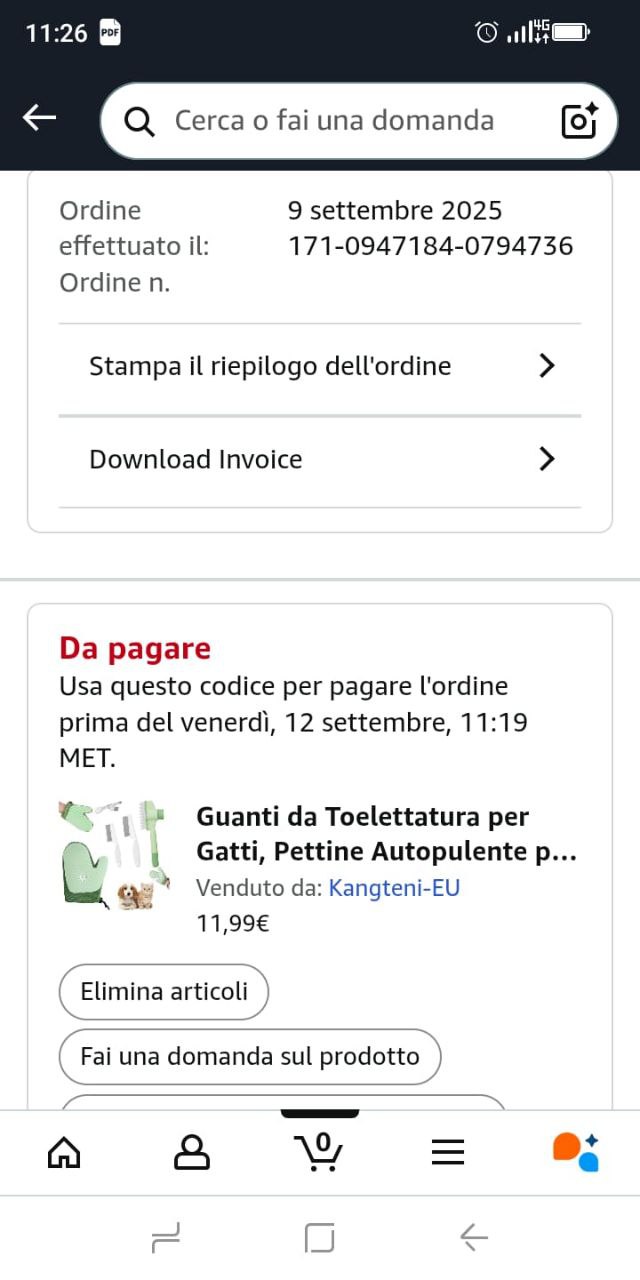The height and width of the screenshot is (1280, 640).
Task: Open the Kangteni-EU seller link
Action: coord(394,888)
